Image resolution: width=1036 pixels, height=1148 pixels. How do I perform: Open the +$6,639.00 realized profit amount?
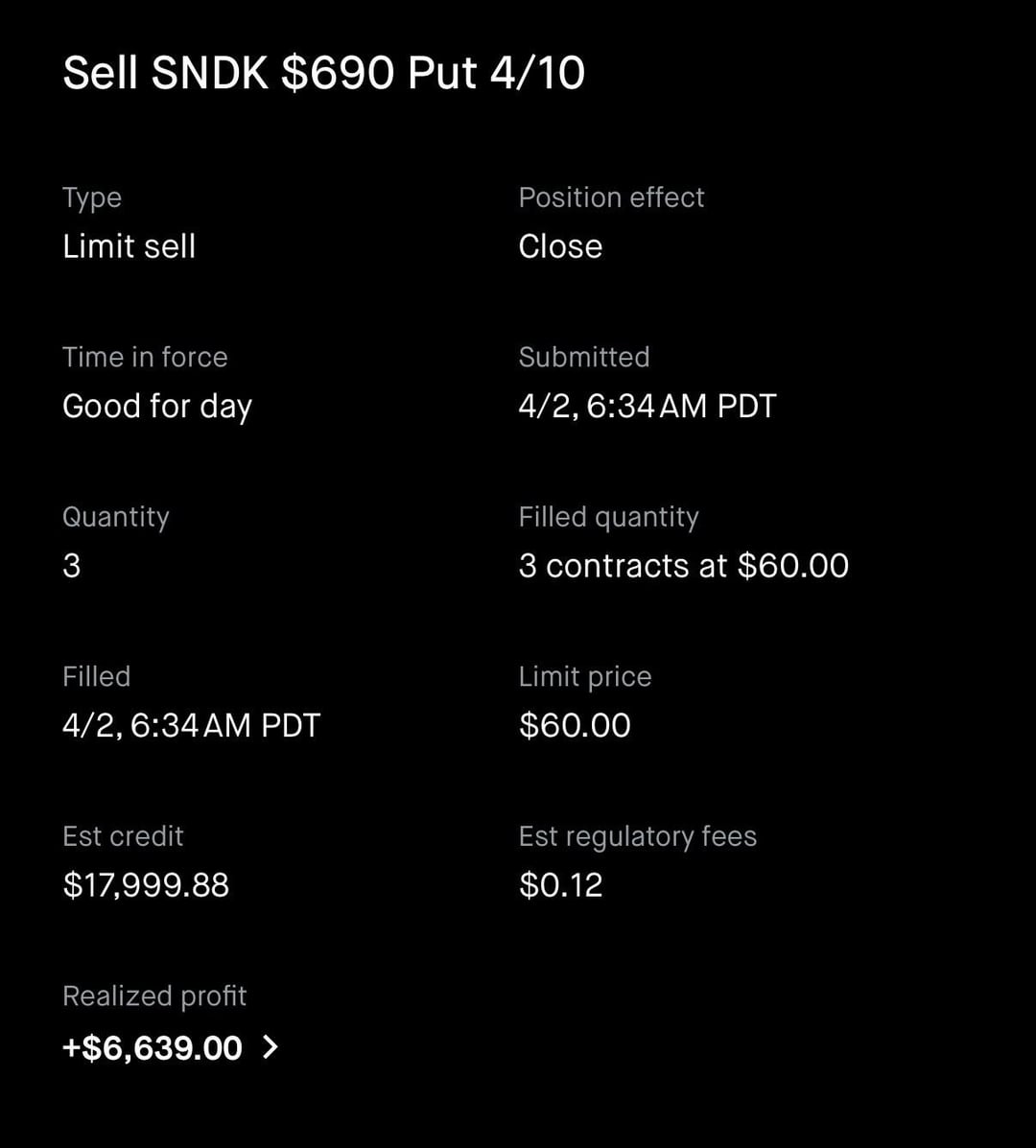pyautogui.click(x=153, y=1047)
